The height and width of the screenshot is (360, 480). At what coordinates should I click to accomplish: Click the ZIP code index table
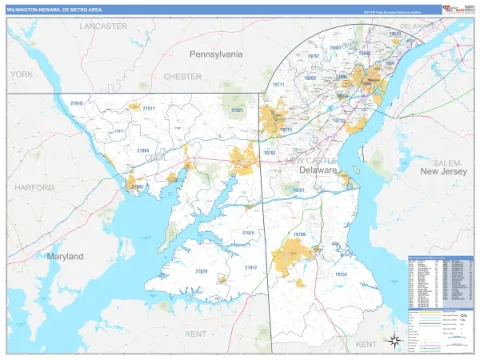[x=441, y=282]
